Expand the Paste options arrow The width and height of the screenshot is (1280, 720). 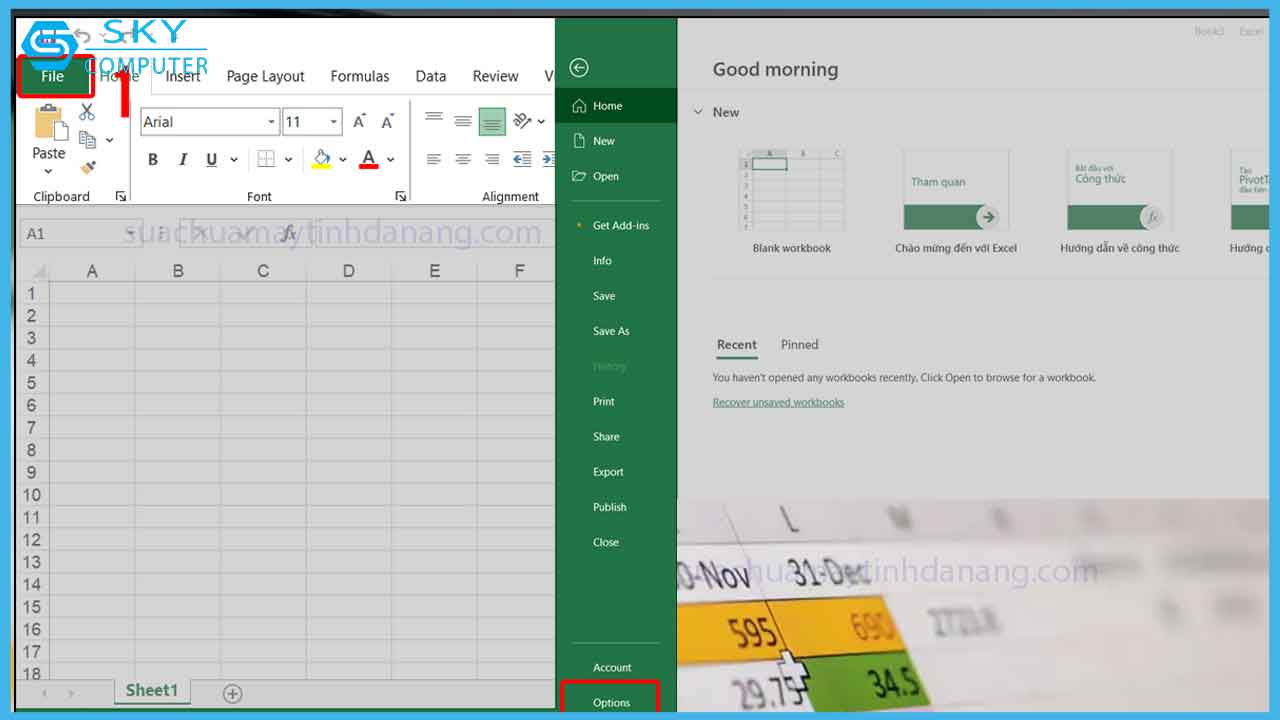pyautogui.click(x=48, y=172)
